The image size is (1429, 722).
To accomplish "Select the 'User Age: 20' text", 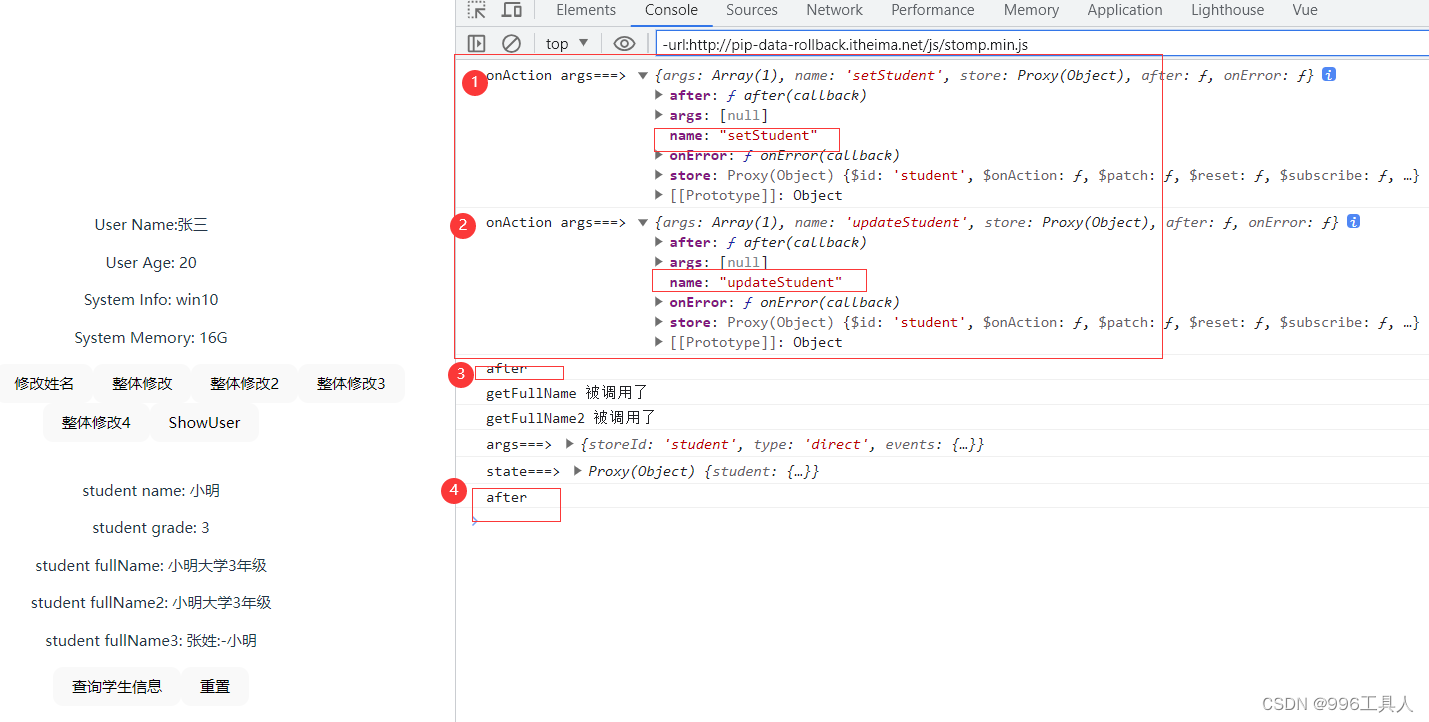I will pos(151,263).
